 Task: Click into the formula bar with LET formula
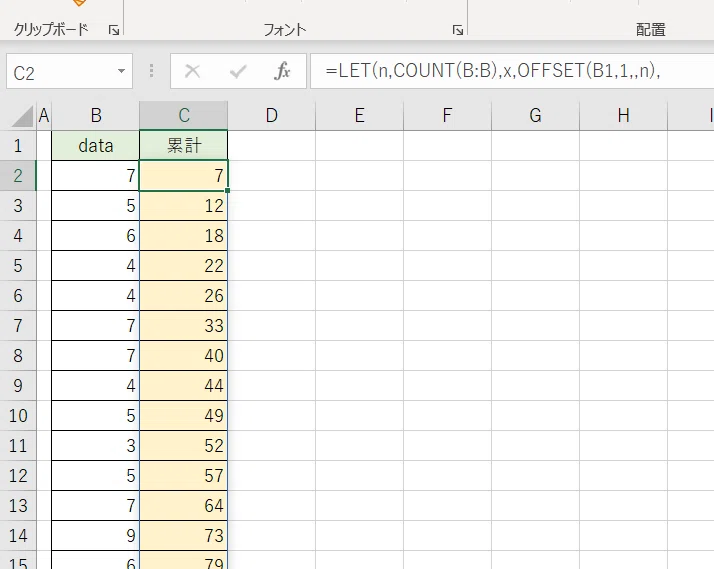coord(512,71)
